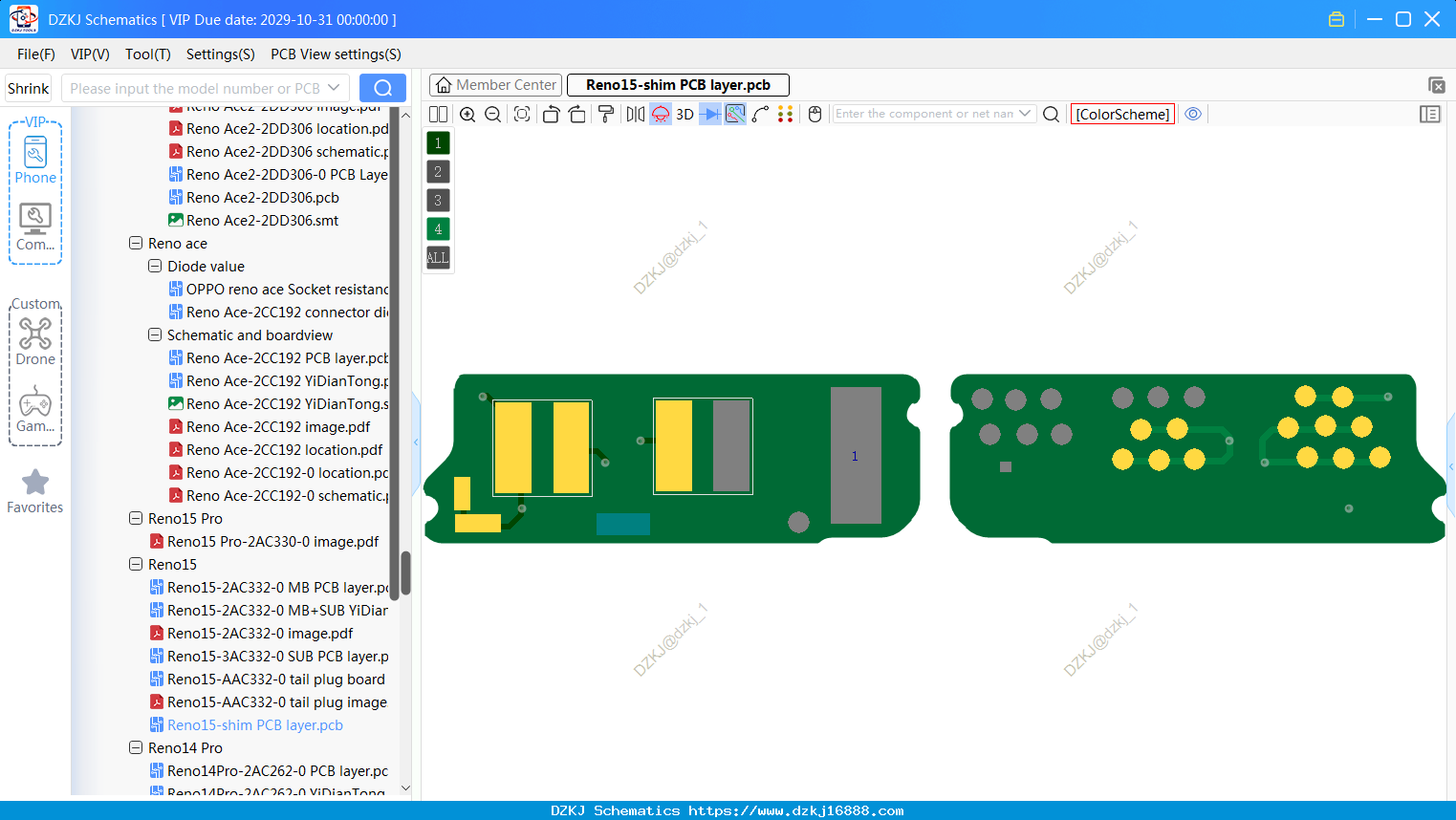Collapse the Schematic and boardview folder
This screenshot has height=820, width=1456.
coord(155,335)
